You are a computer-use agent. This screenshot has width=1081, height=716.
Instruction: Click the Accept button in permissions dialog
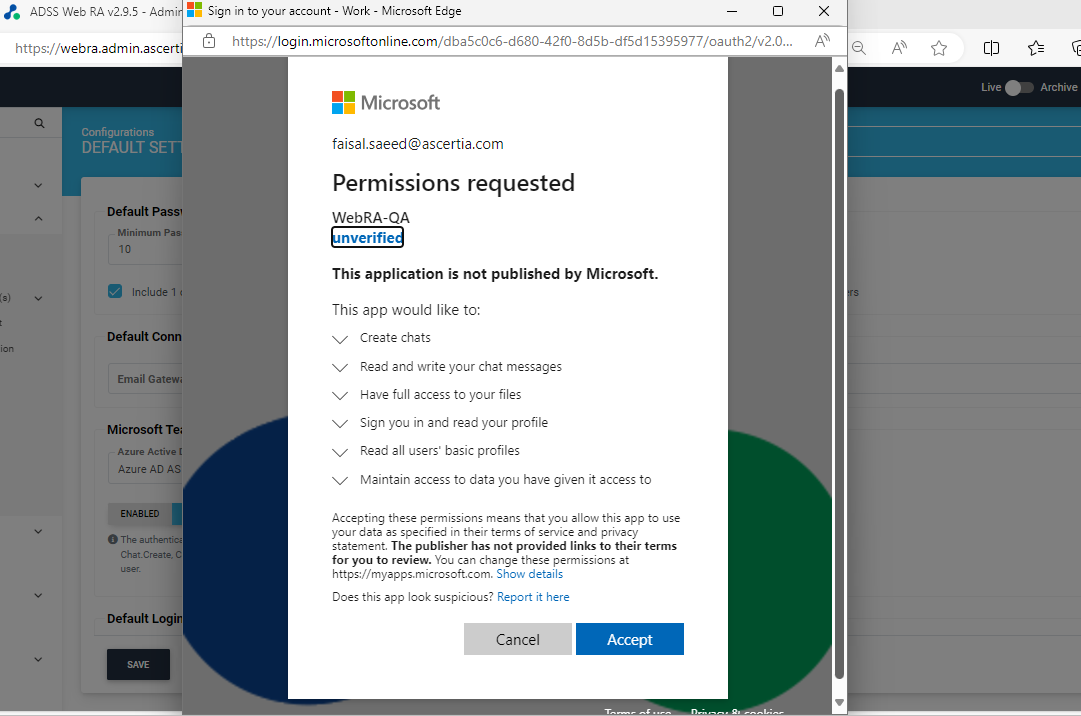629,639
